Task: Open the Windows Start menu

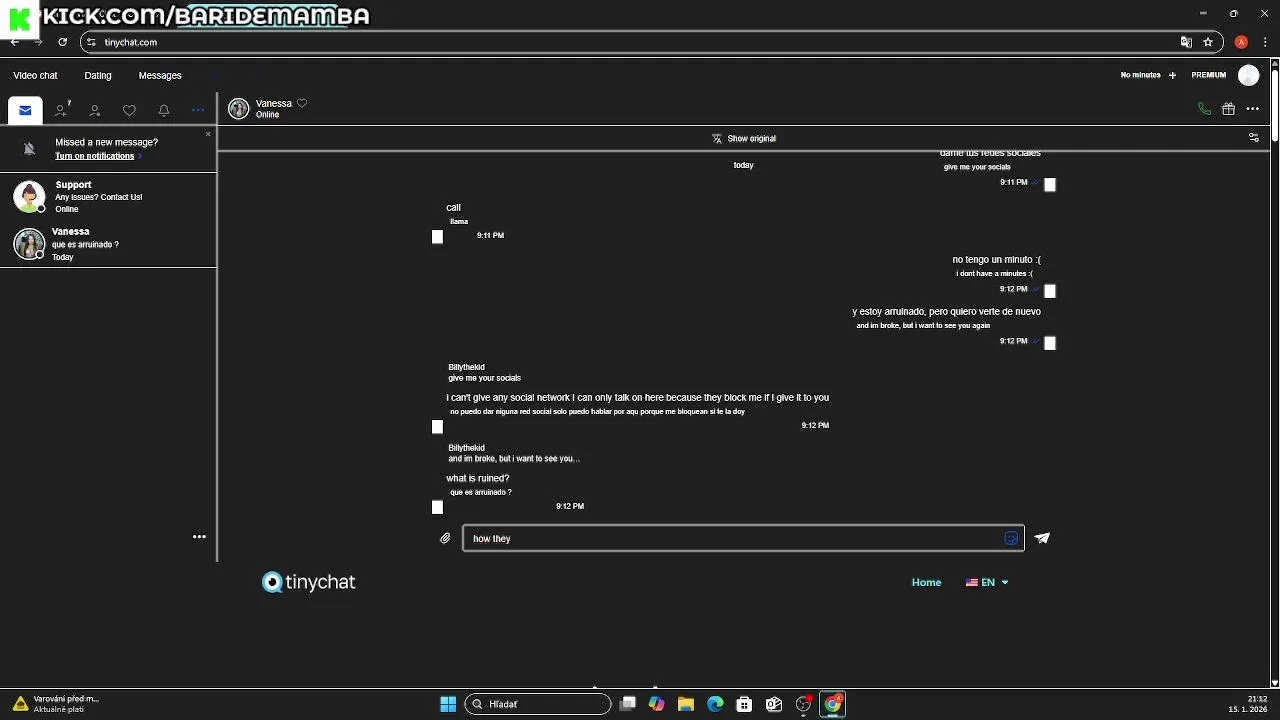Action: tap(448, 704)
